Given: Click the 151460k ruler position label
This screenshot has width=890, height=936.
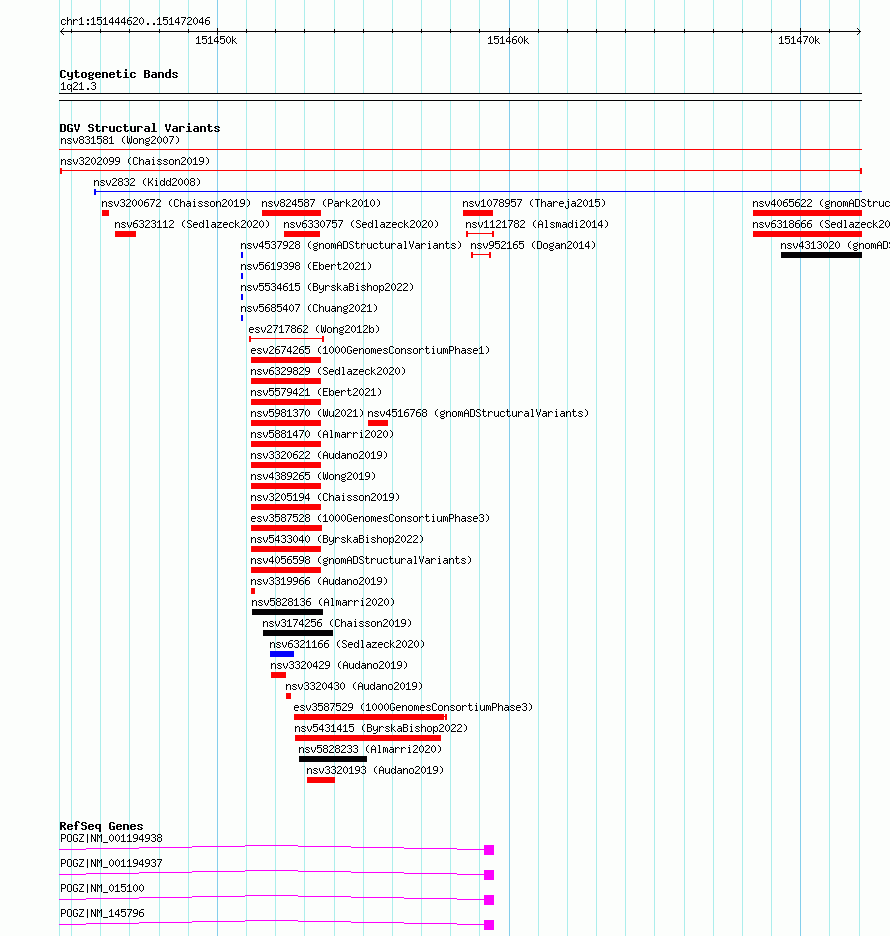Looking at the screenshot, I should point(508,41).
